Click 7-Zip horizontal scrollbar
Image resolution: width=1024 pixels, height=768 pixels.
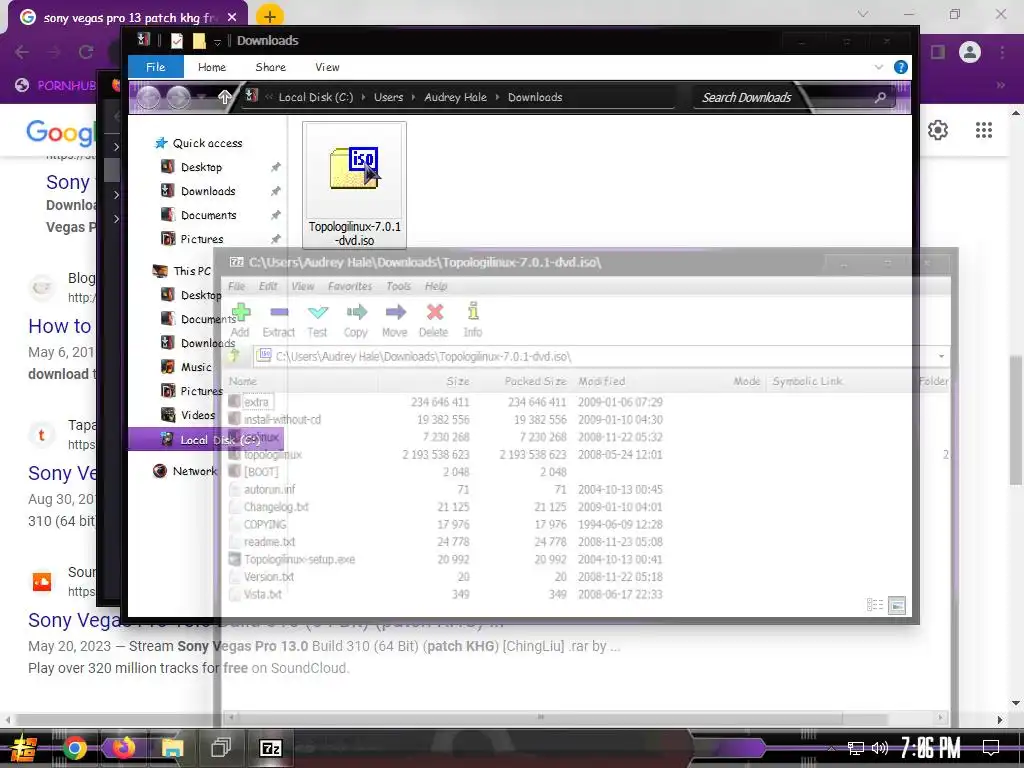(540, 717)
